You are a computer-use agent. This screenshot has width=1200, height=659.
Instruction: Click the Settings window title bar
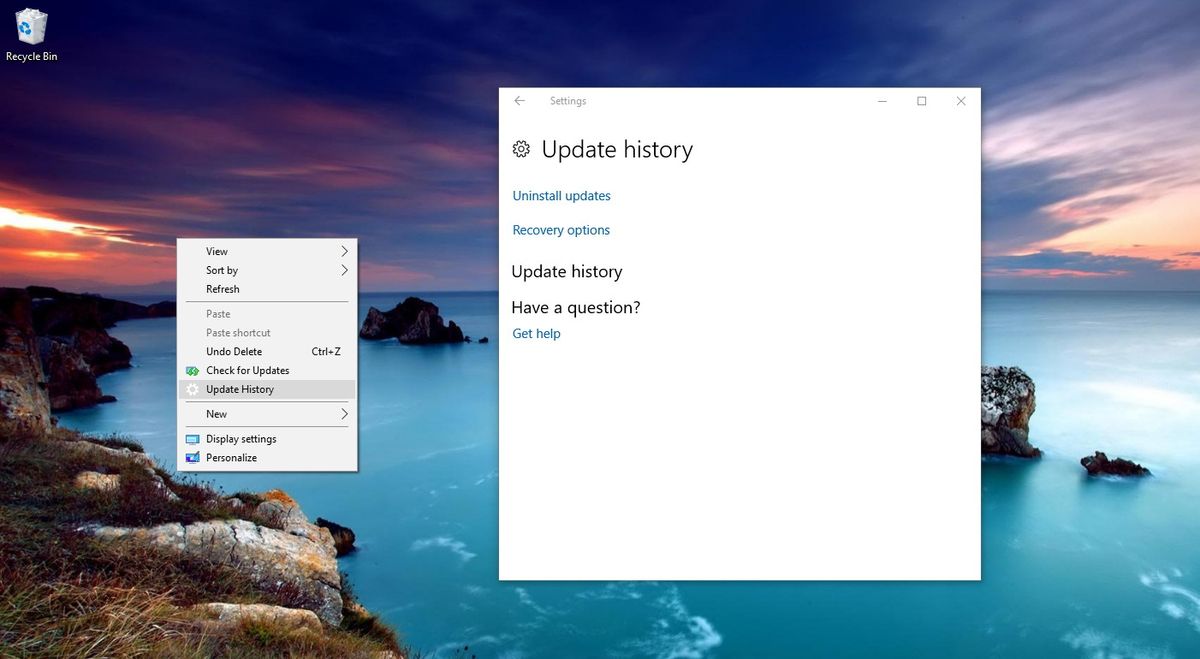700,100
